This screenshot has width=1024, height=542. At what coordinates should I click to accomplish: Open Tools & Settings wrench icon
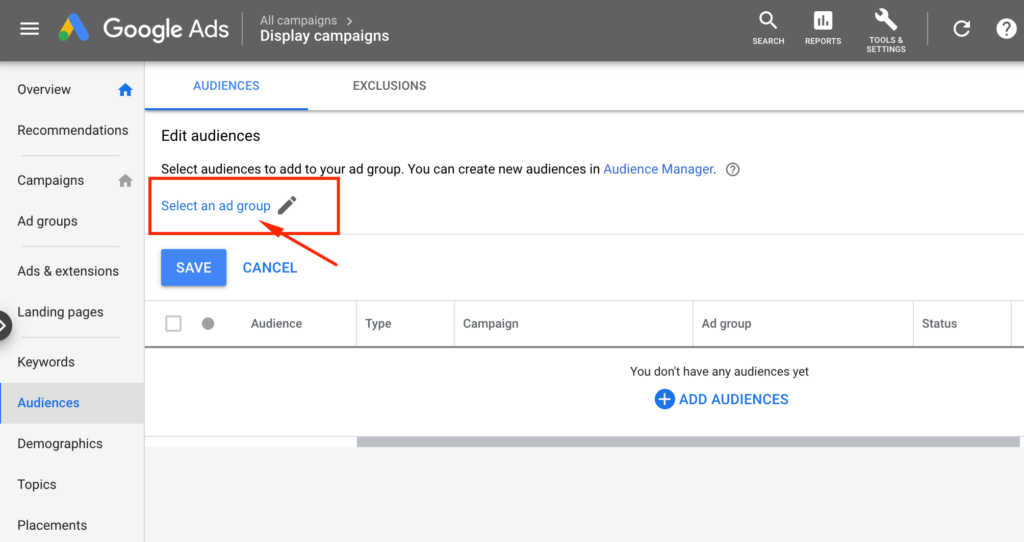[886, 21]
